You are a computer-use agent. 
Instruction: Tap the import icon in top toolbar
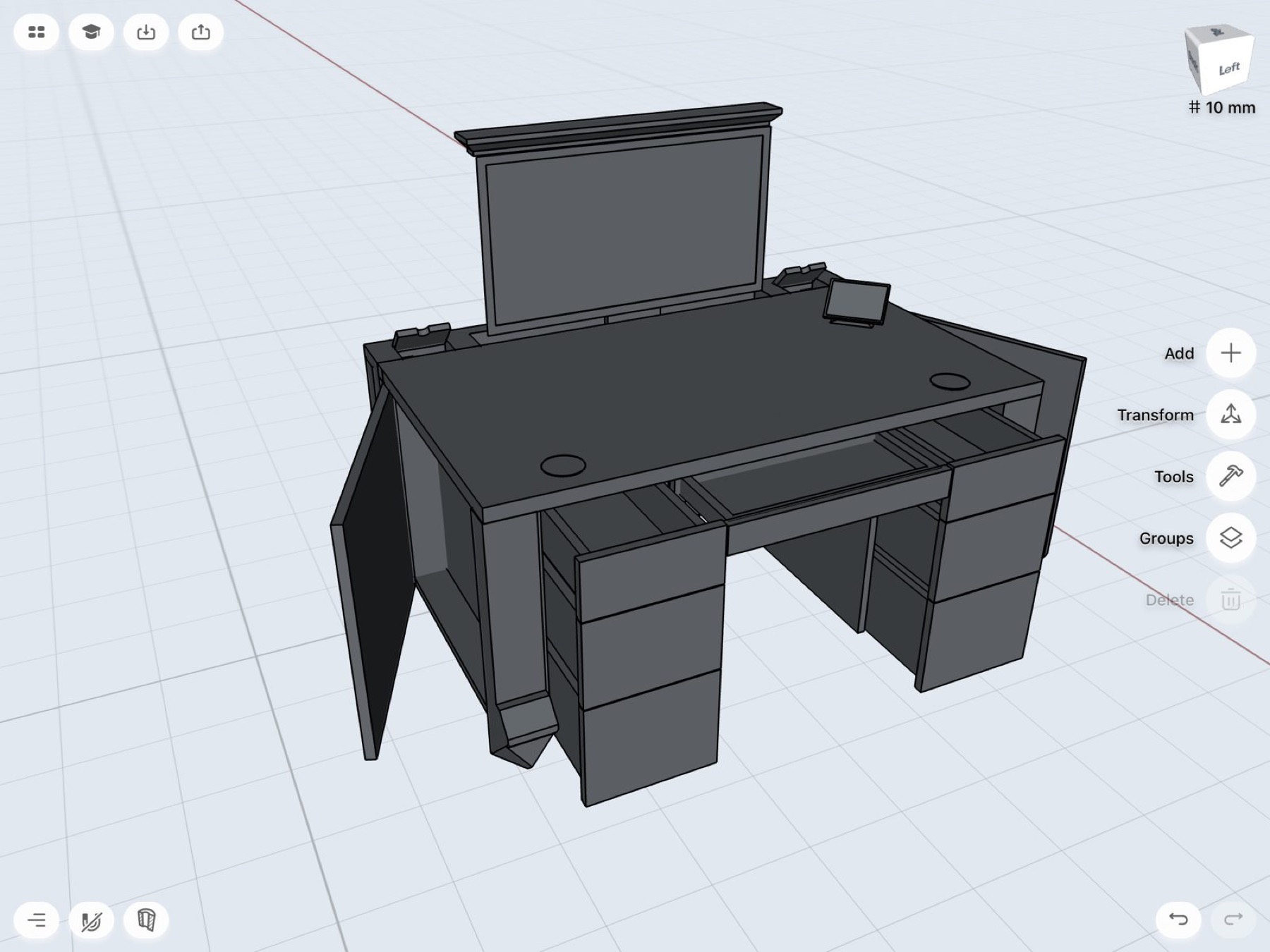tap(146, 32)
